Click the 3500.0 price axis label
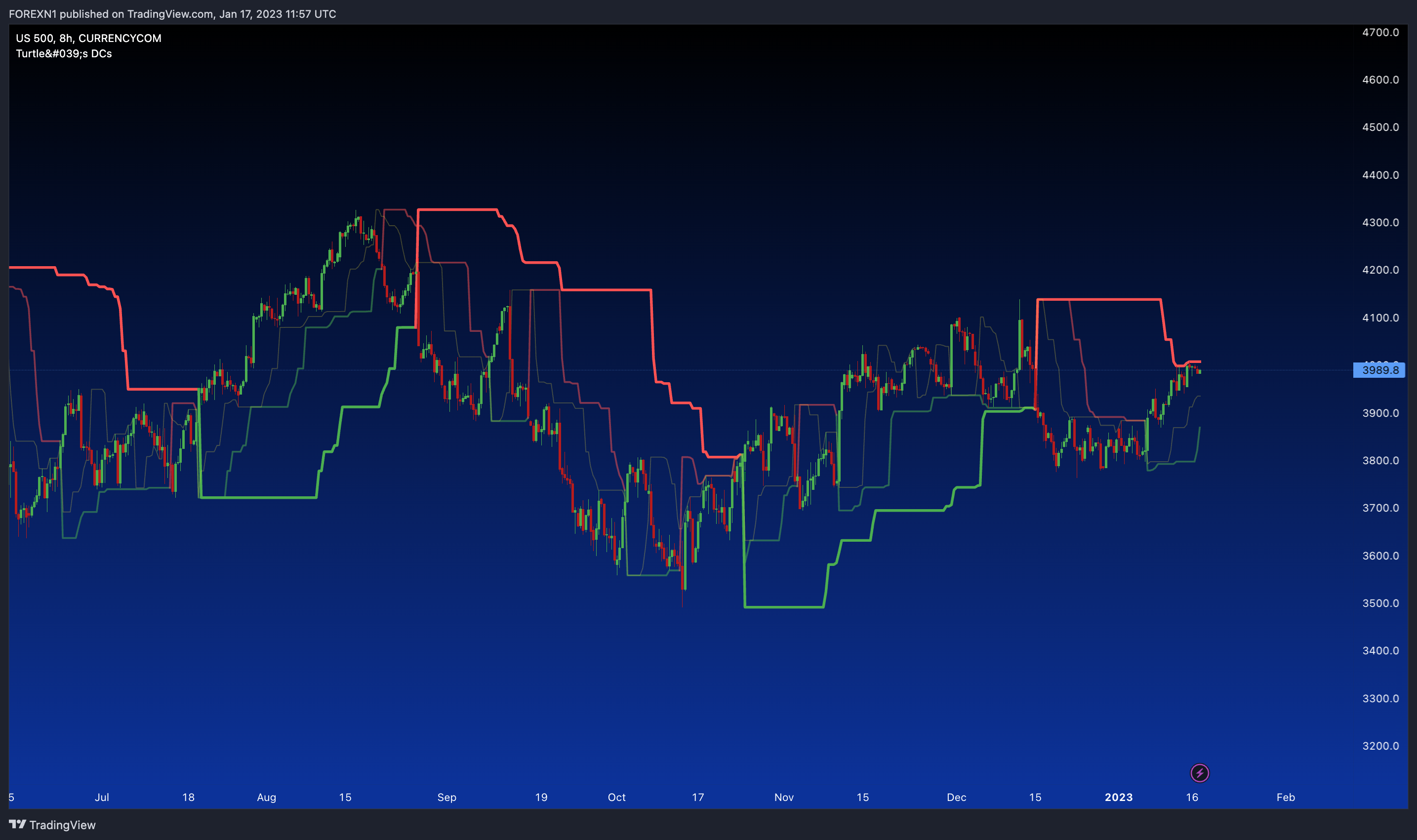Image resolution: width=1417 pixels, height=840 pixels. pyautogui.click(x=1380, y=603)
